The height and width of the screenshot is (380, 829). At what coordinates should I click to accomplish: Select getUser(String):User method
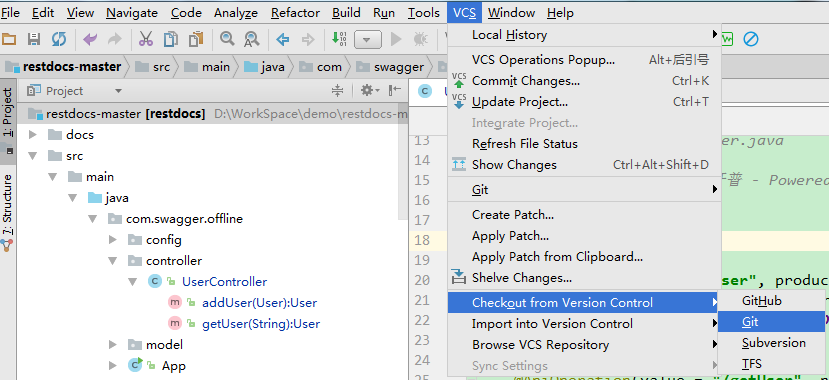(x=261, y=323)
